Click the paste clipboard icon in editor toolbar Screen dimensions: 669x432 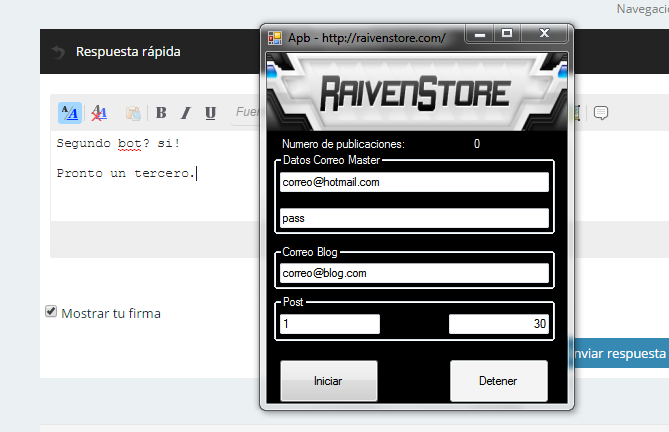click(x=133, y=113)
